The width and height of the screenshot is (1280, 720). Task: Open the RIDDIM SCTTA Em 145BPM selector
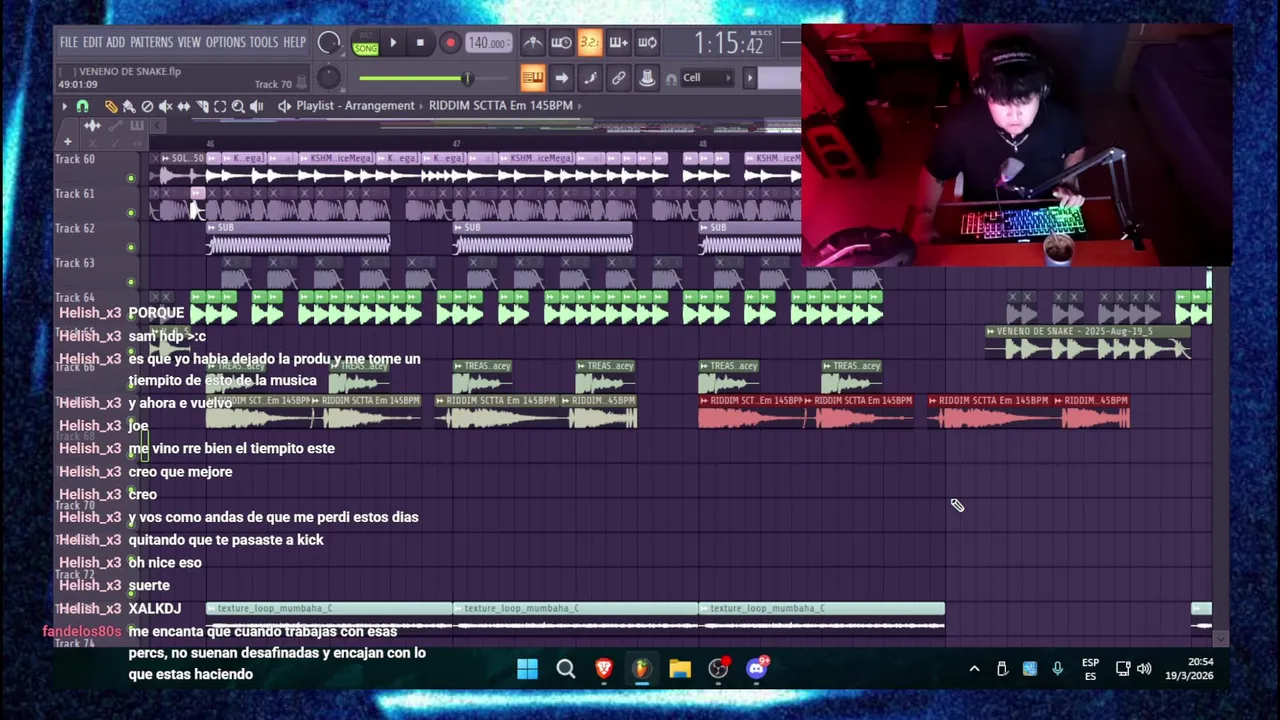pyautogui.click(x=501, y=106)
